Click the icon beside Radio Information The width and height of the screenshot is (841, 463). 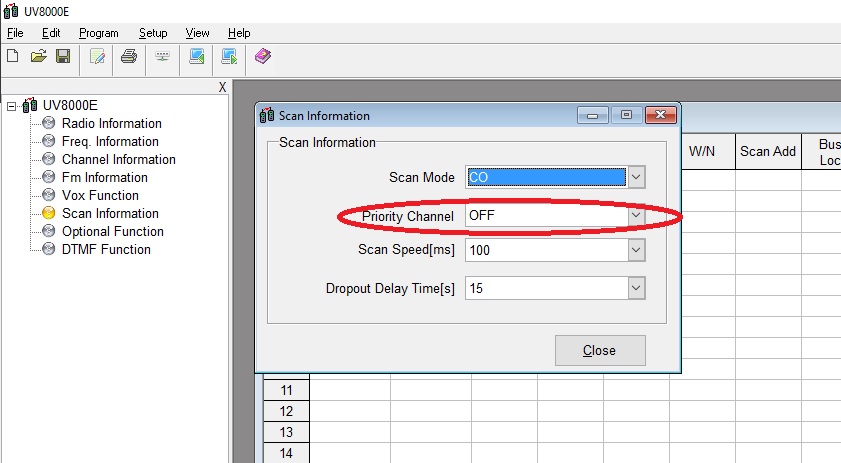coord(49,123)
